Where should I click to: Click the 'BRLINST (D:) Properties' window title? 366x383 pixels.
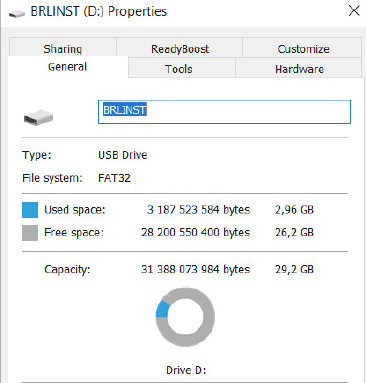coord(99,12)
